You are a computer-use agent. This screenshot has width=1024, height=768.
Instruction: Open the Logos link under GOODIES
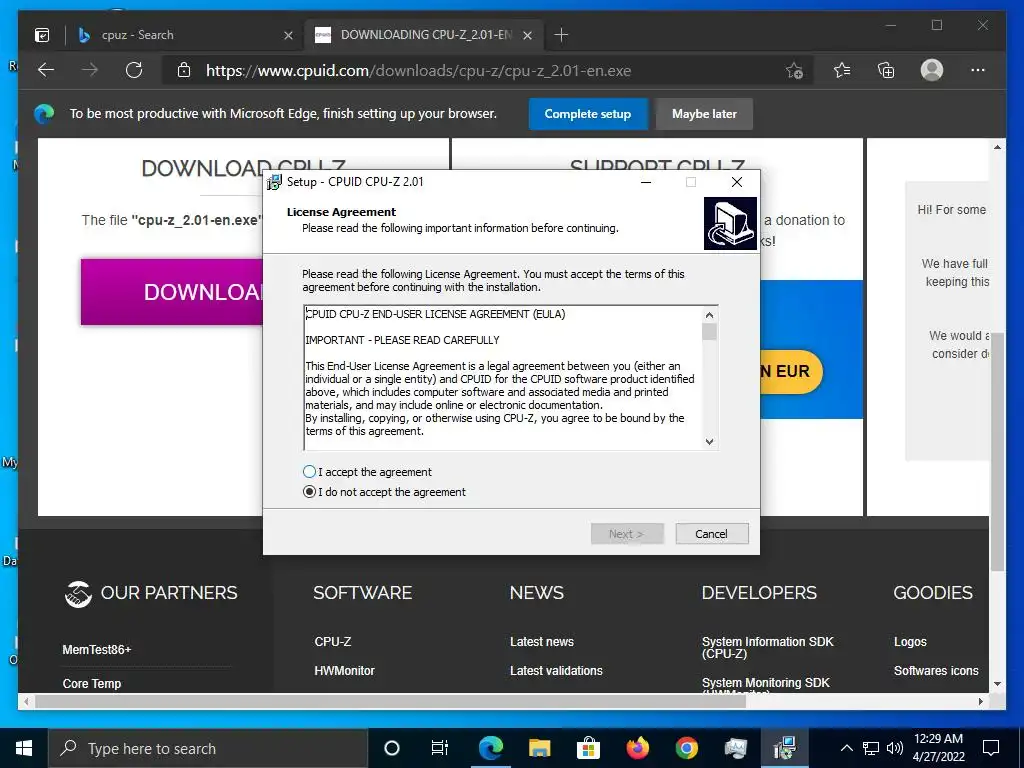pyautogui.click(x=910, y=641)
